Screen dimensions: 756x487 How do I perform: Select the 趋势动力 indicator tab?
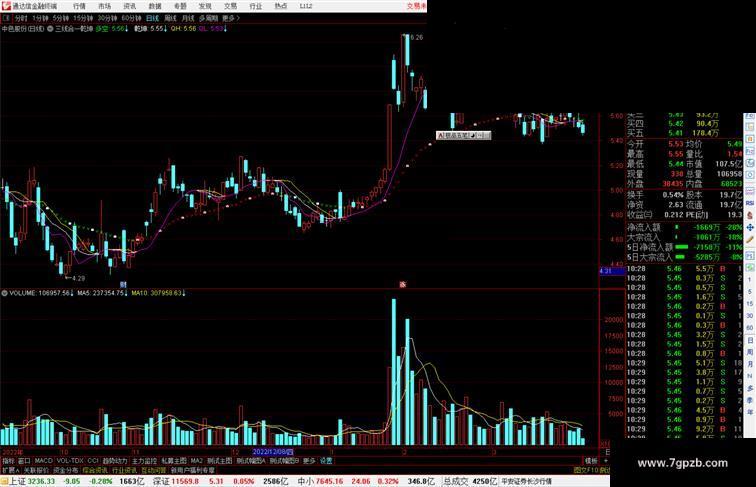(115, 461)
